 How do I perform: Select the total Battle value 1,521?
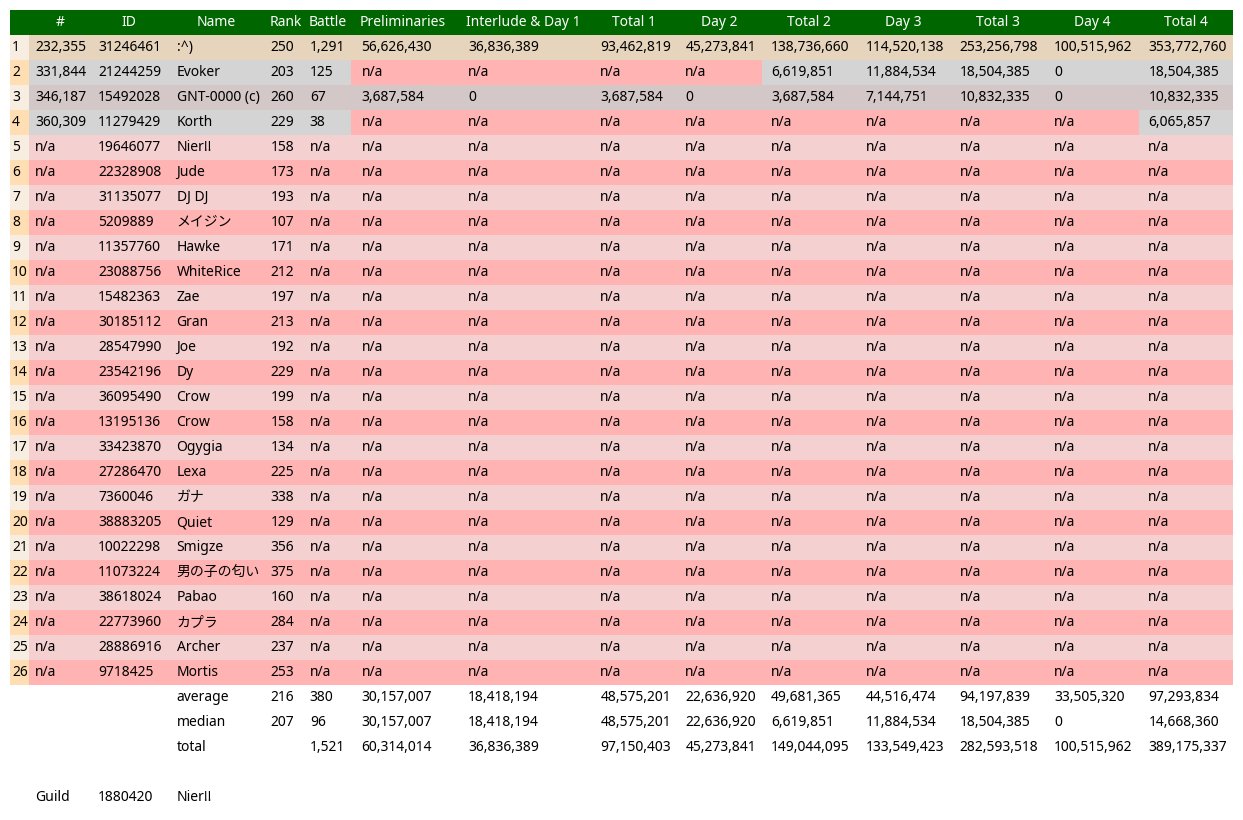[x=326, y=746]
